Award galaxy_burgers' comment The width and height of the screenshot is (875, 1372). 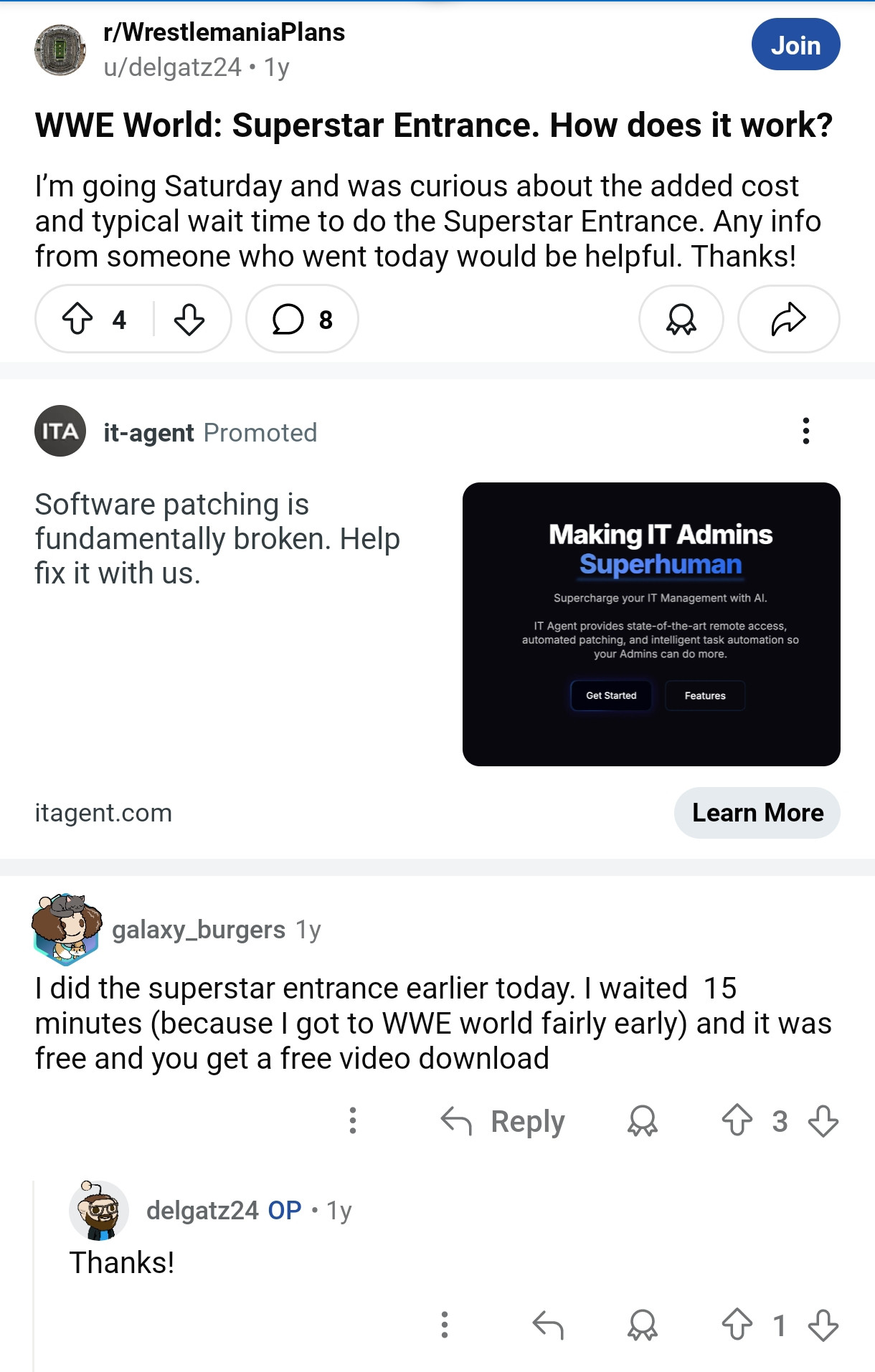(x=643, y=1121)
